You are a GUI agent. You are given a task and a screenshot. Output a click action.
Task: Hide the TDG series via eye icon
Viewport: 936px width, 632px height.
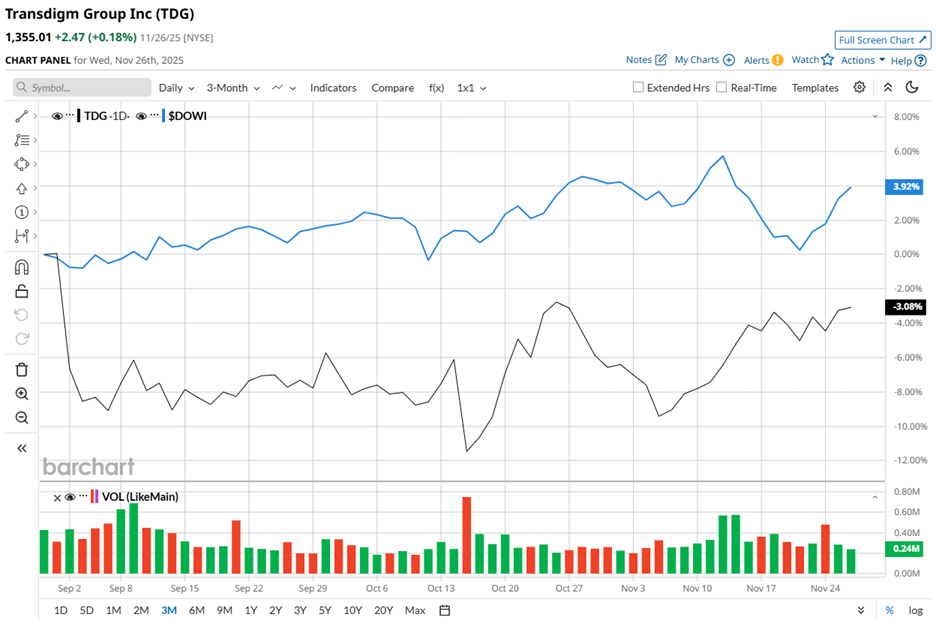(57, 116)
